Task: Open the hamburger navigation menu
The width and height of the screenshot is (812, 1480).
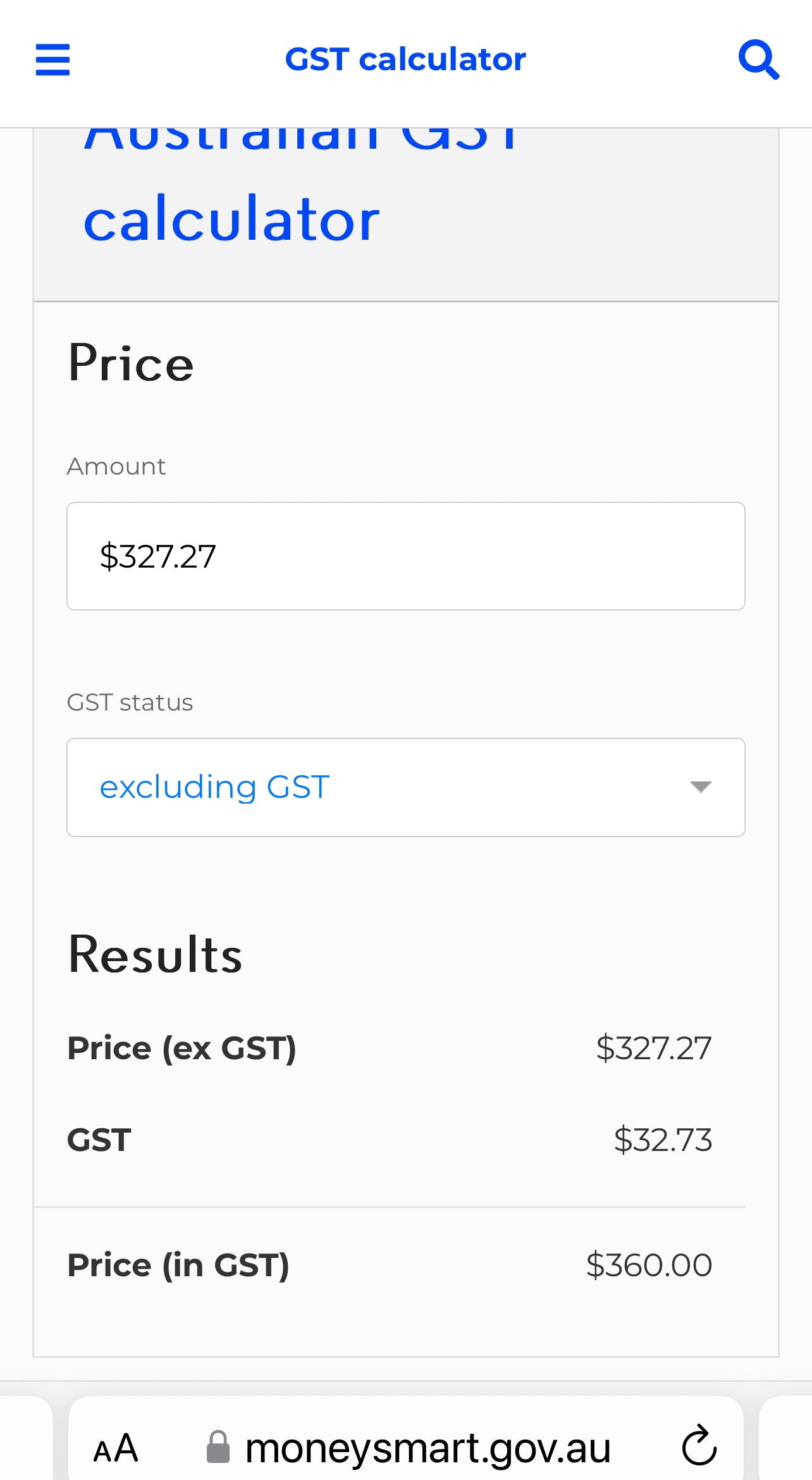Action: point(52,59)
